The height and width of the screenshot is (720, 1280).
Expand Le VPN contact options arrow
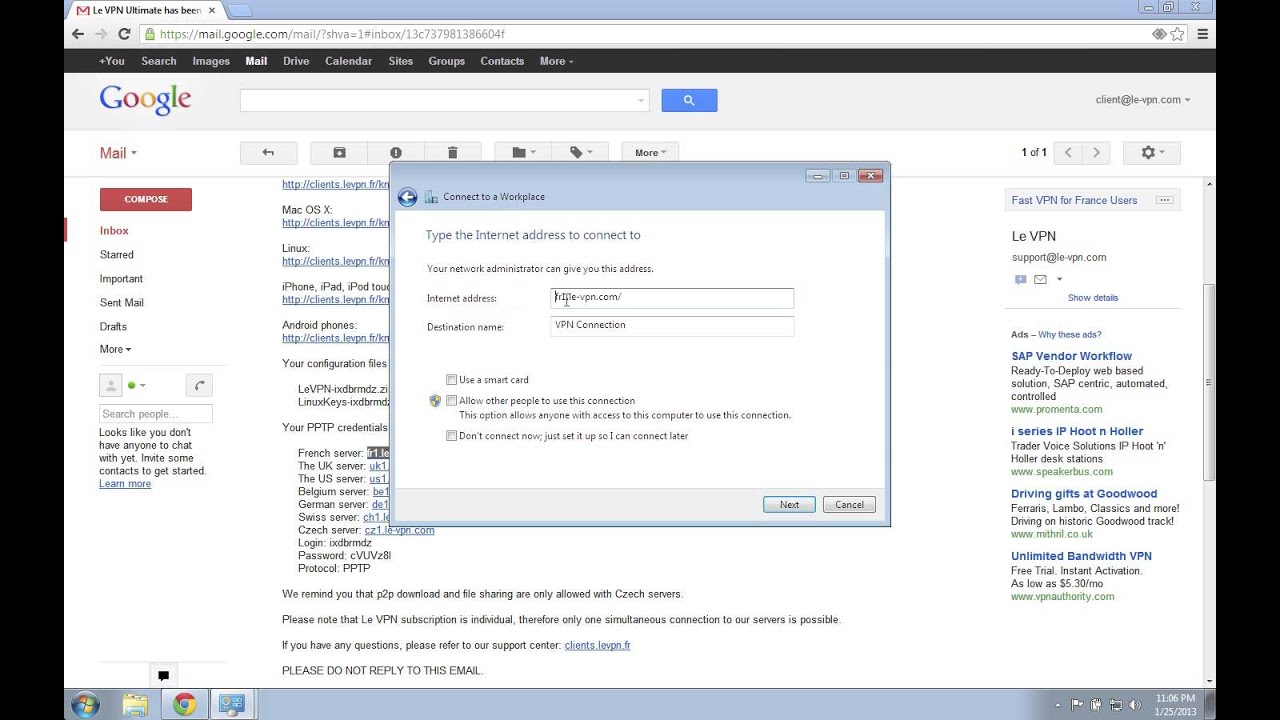click(1059, 280)
